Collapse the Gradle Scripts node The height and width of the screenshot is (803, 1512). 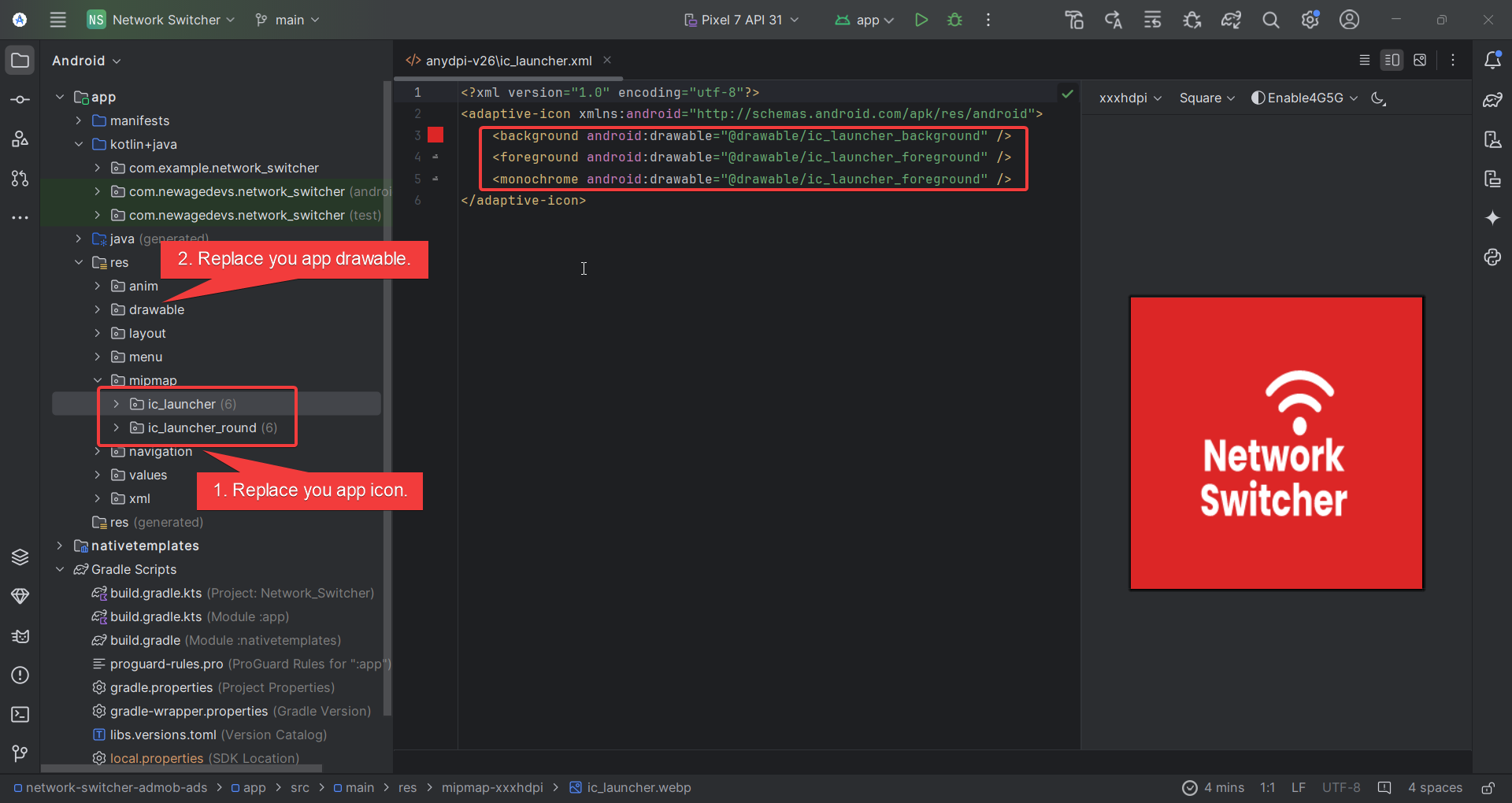coord(60,569)
